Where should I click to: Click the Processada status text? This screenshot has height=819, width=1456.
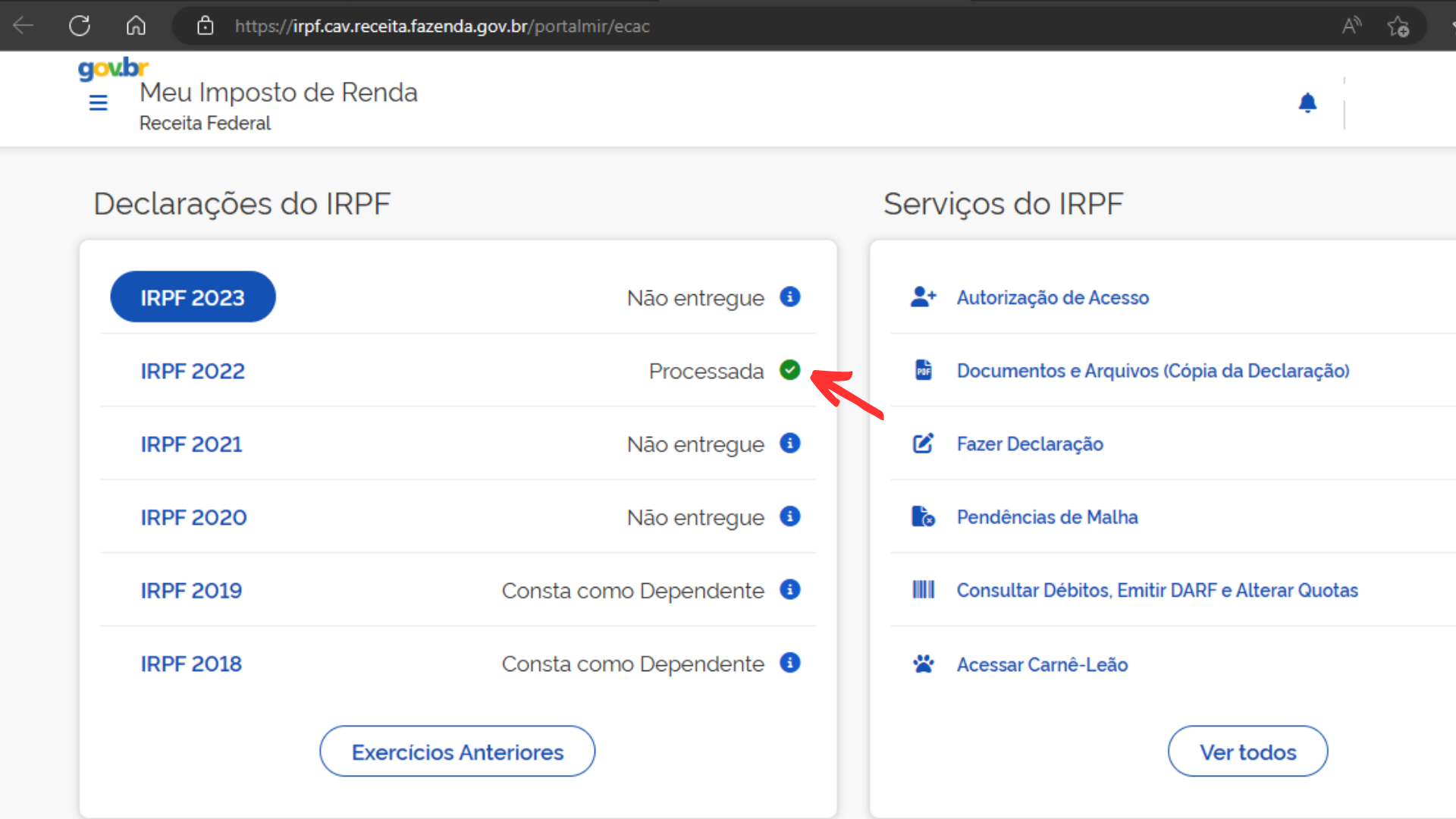coord(706,372)
